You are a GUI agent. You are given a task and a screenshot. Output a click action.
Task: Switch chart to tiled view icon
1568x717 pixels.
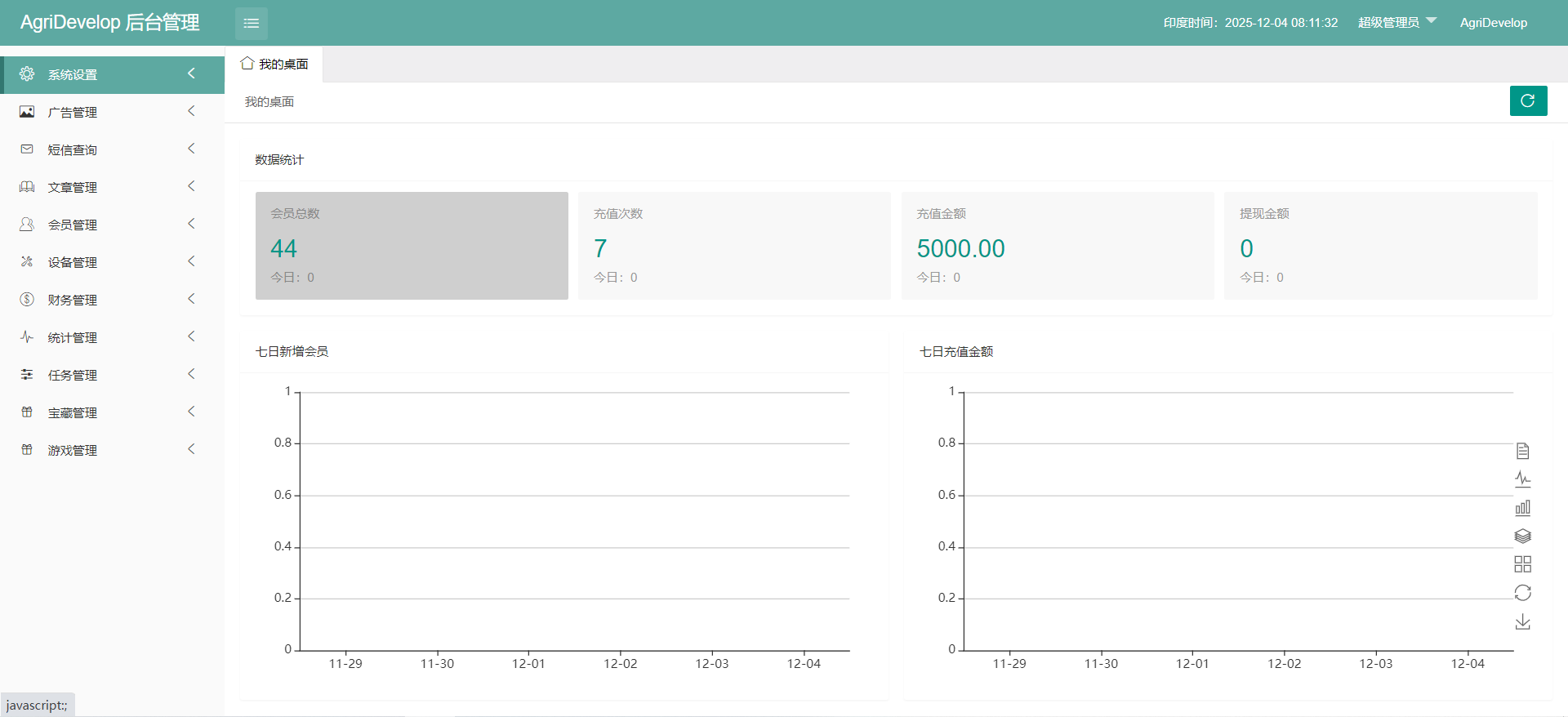1522,564
